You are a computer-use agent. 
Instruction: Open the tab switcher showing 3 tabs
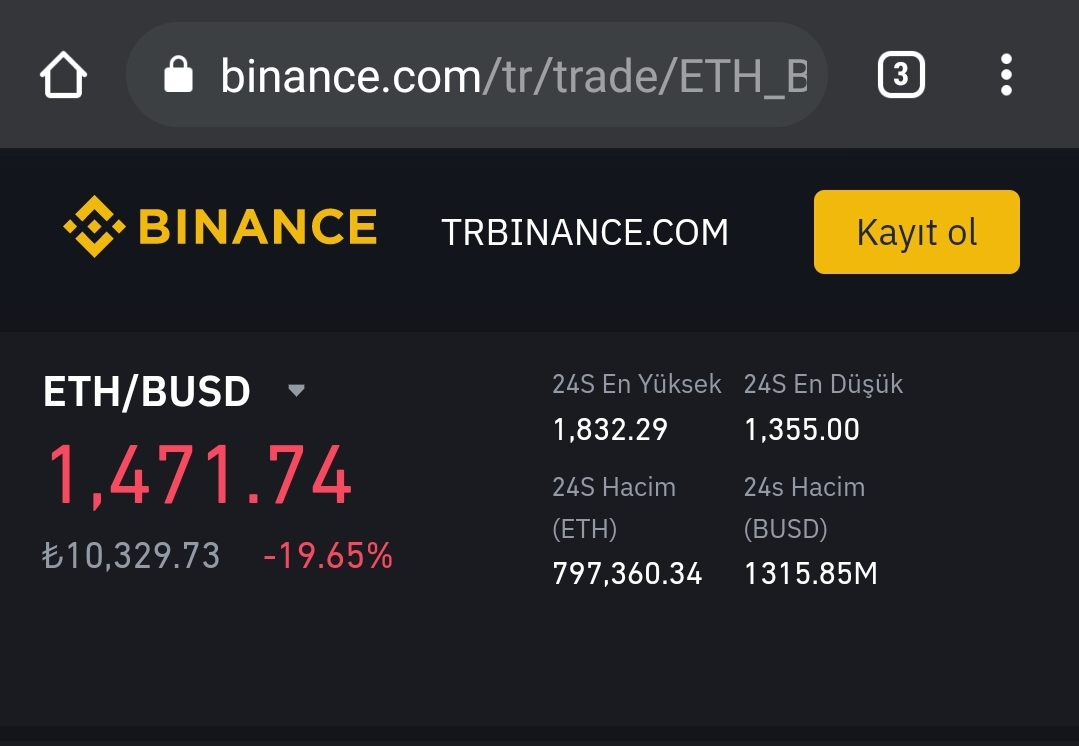900,76
